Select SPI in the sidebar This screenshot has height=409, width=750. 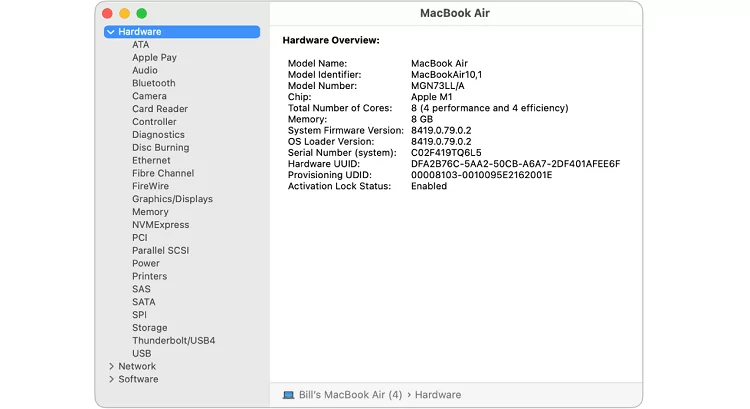point(139,315)
